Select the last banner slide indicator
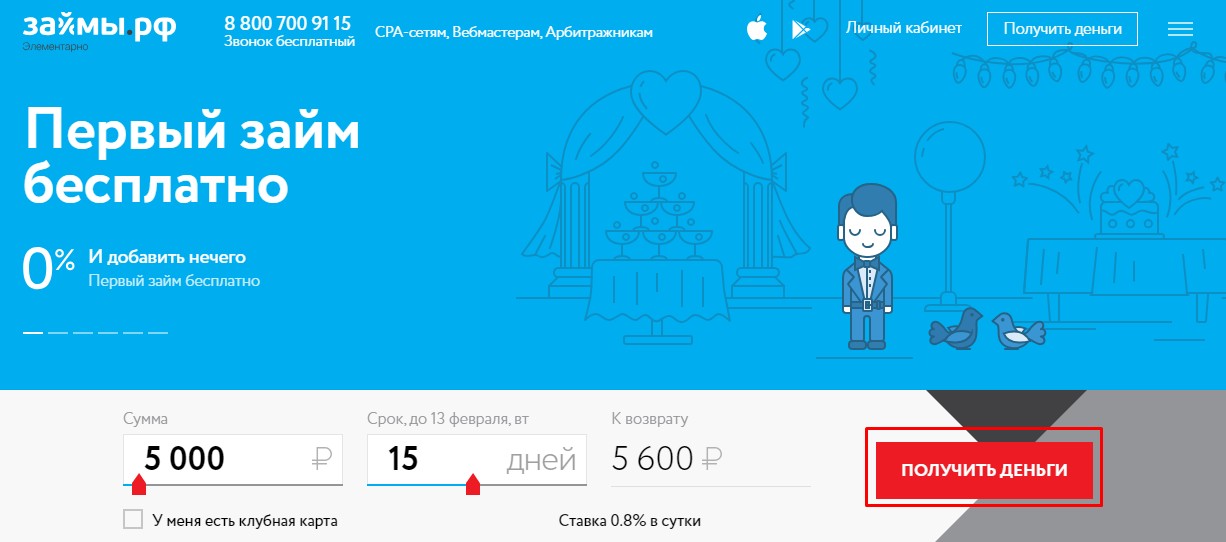 pos(158,332)
